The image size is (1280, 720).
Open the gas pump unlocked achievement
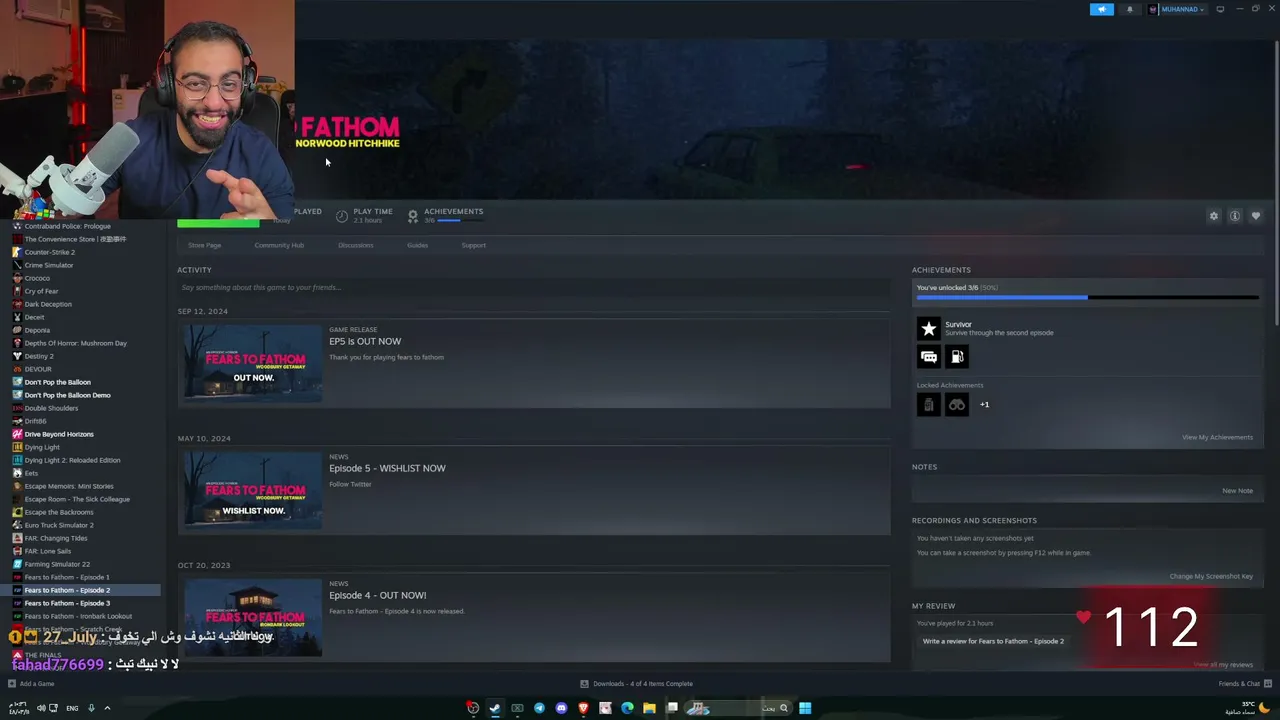coord(957,357)
